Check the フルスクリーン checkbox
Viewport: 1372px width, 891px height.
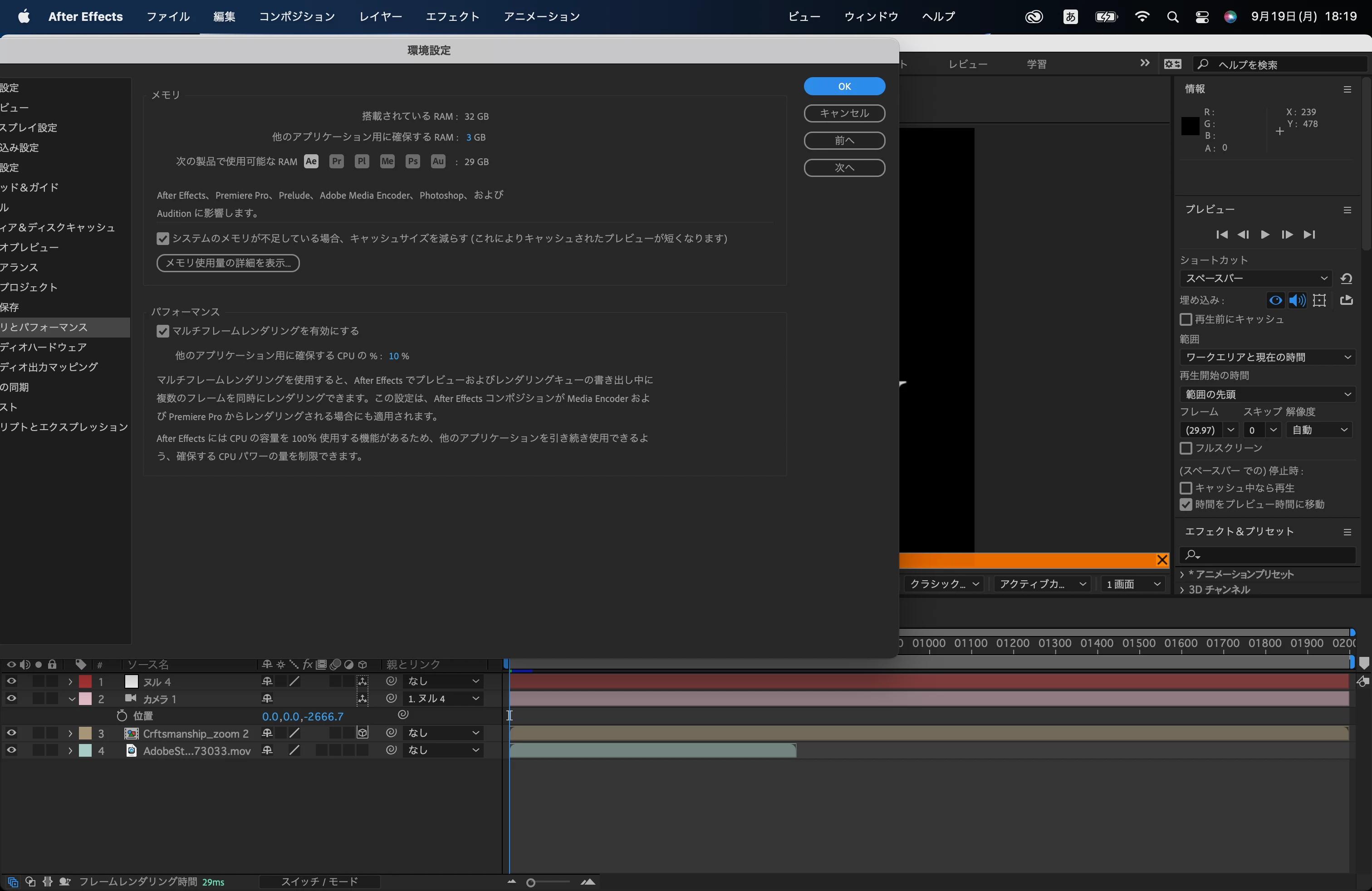[x=1186, y=448]
